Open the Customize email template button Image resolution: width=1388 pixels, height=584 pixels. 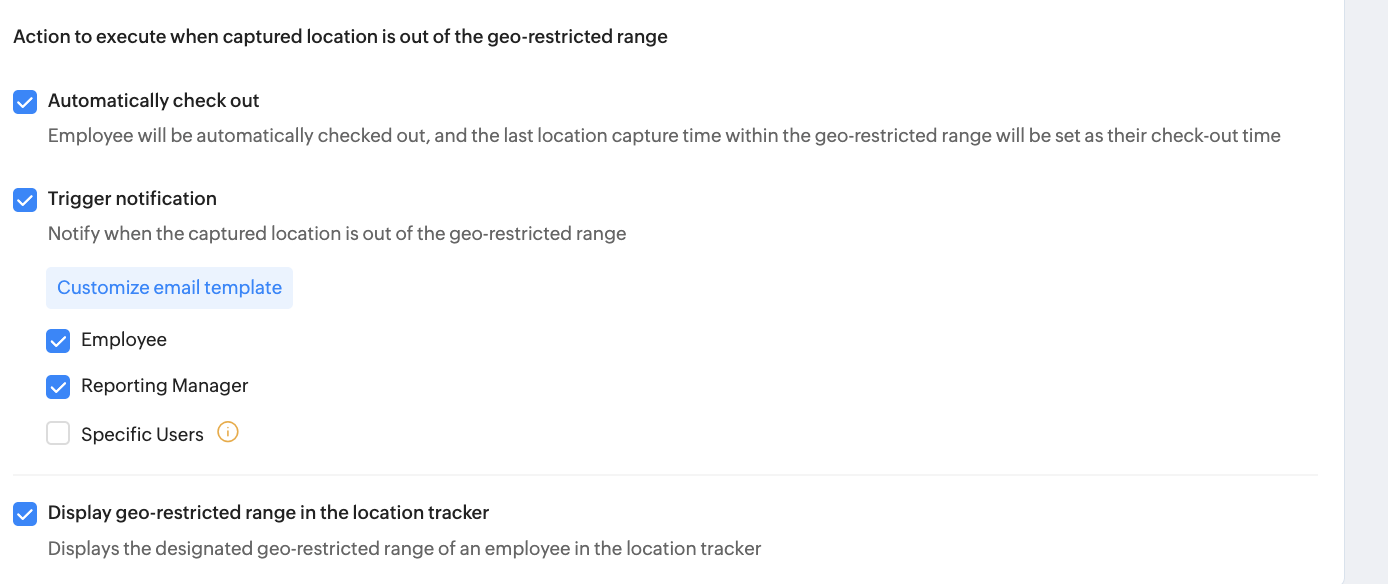coord(169,288)
